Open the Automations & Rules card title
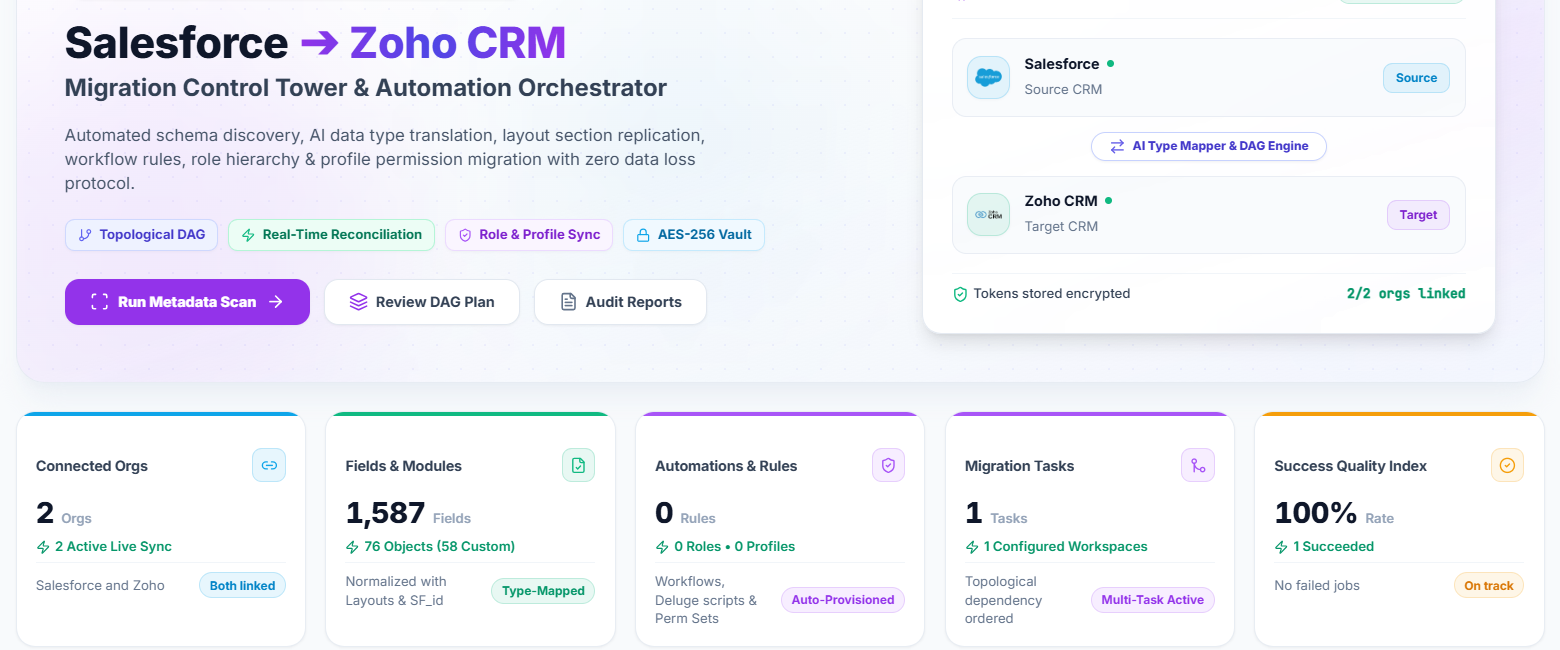This screenshot has height=650, width=1560. click(726, 466)
